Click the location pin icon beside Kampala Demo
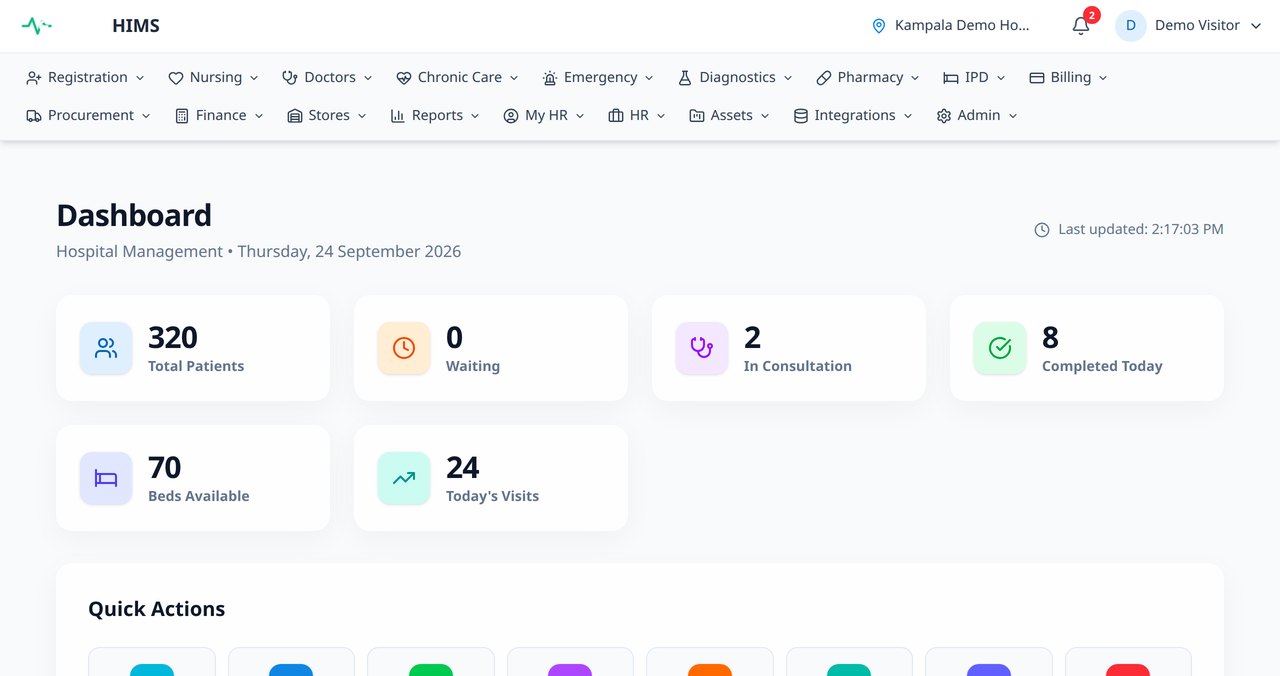 pos(879,26)
